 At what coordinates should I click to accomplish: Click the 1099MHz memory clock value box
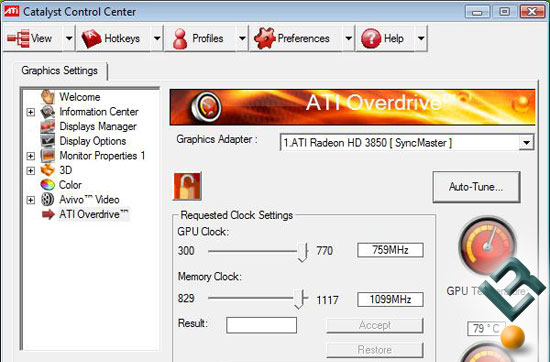390,300
